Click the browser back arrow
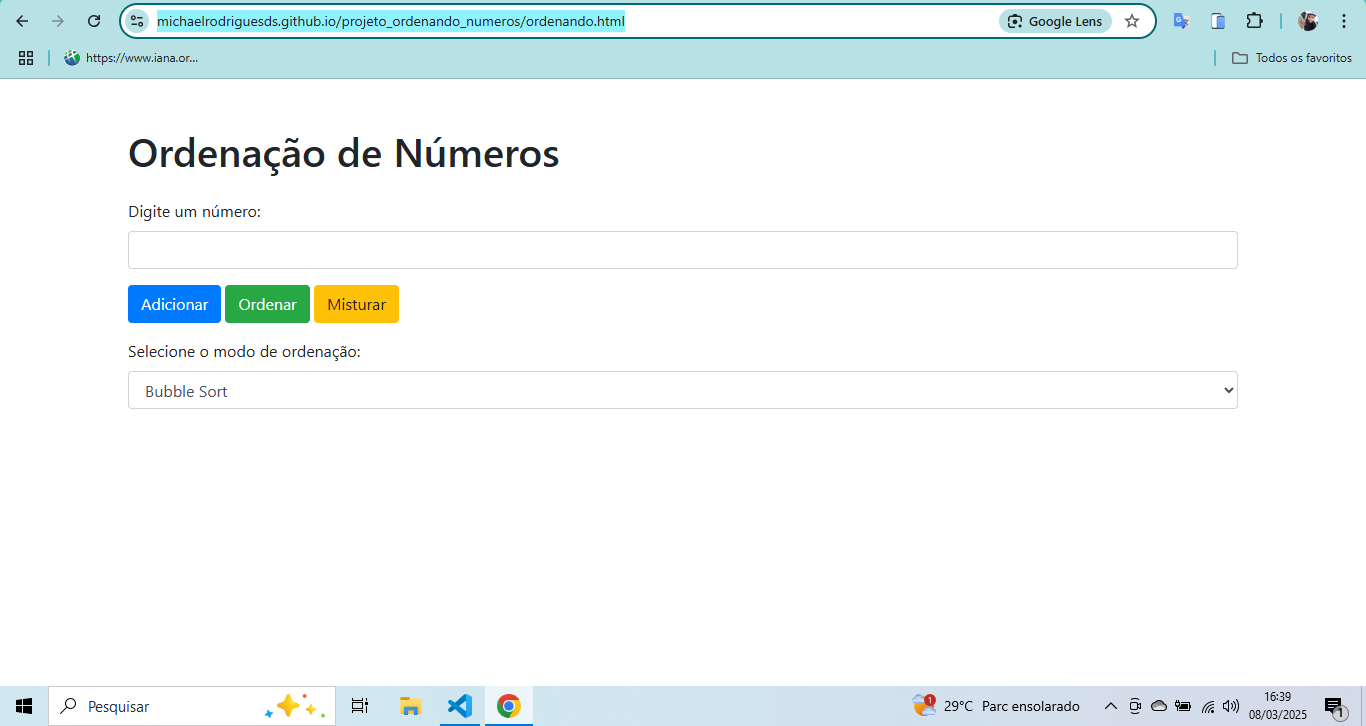Image resolution: width=1366 pixels, height=726 pixels. [22, 21]
